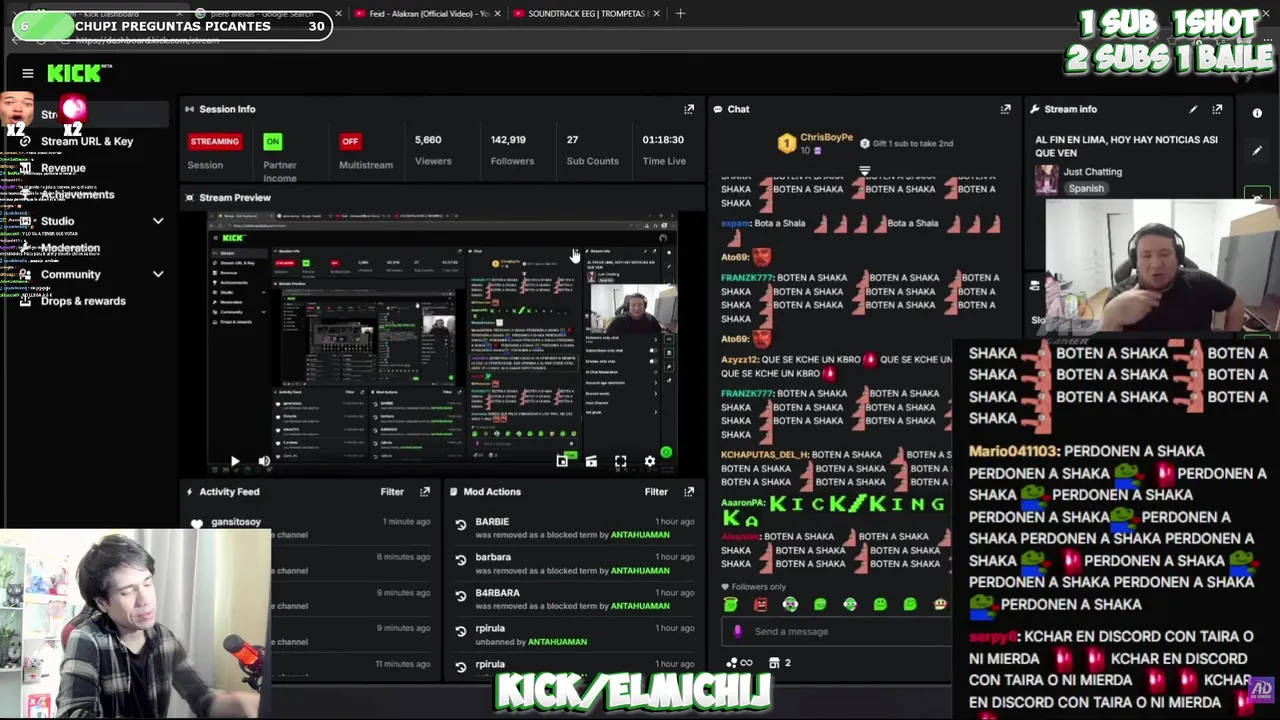Switch to the Google Search browser tab
Viewport: 1280px width, 720px height.
click(x=266, y=14)
